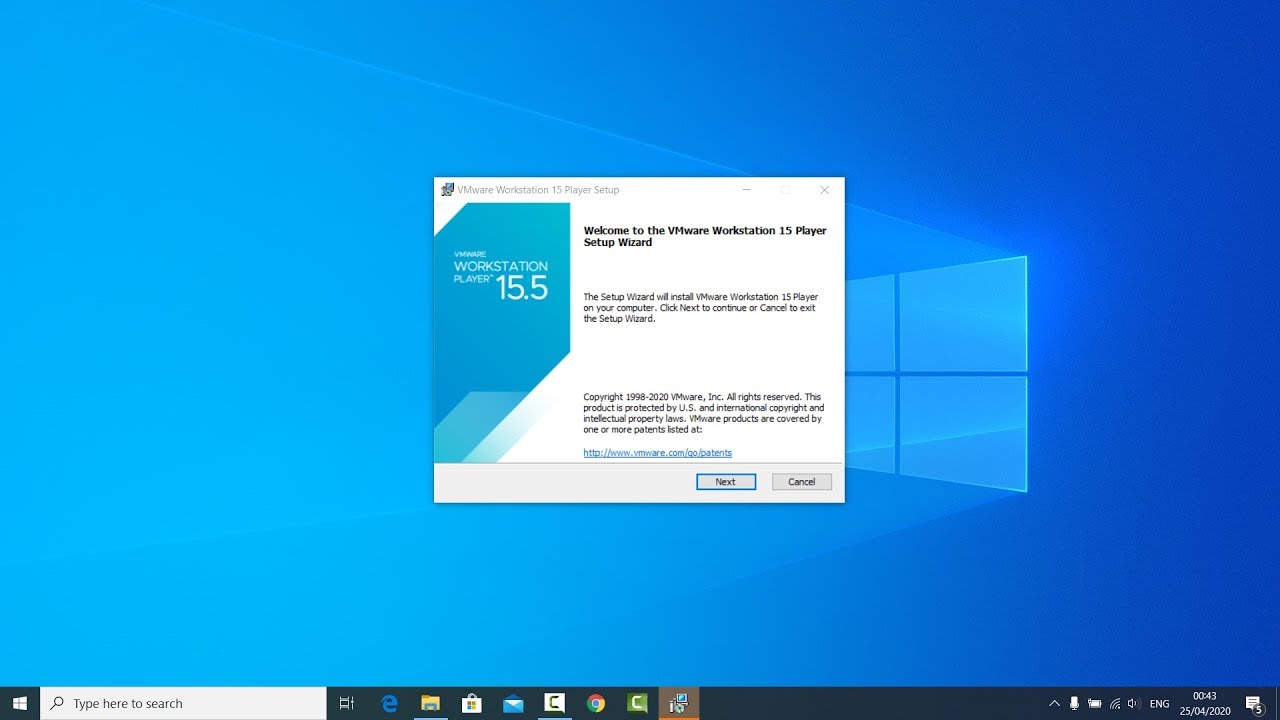
Task: Click the taskbar search box
Action: click(183, 703)
